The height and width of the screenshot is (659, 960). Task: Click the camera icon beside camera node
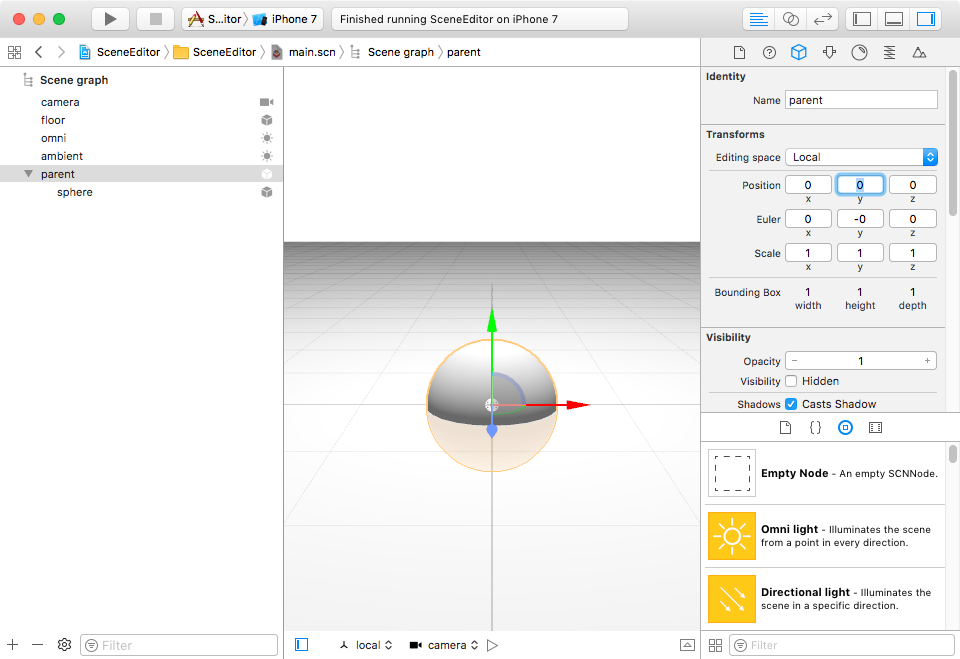point(266,102)
